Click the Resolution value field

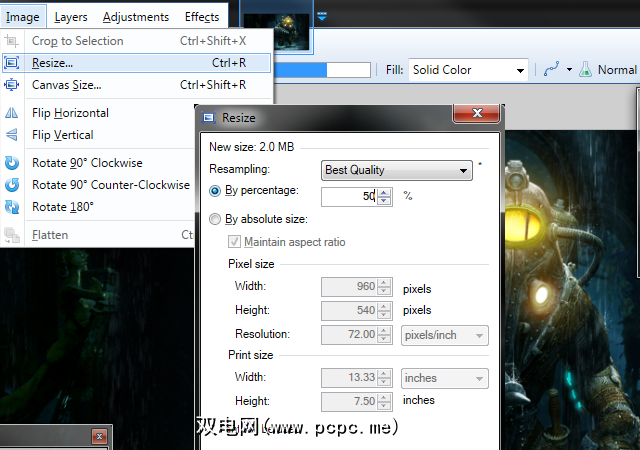click(349, 335)
